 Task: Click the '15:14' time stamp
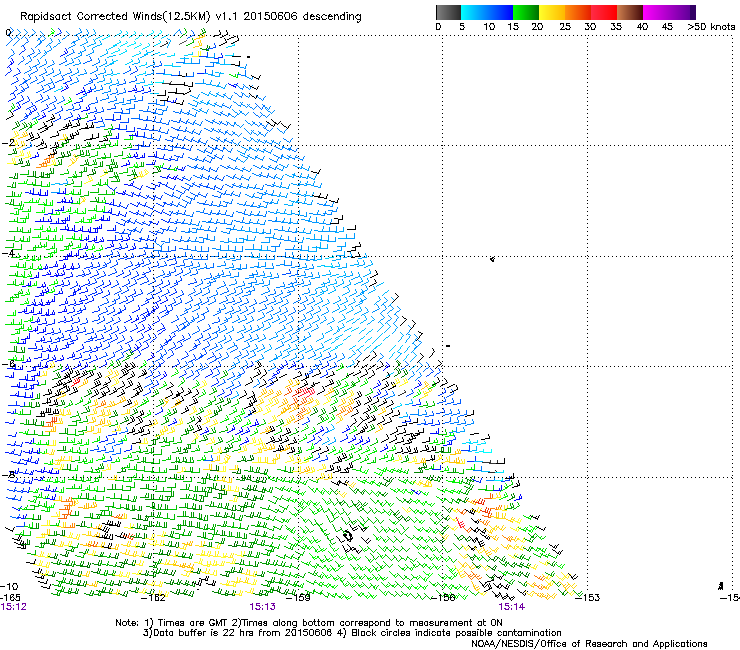[x=512, y=607]
